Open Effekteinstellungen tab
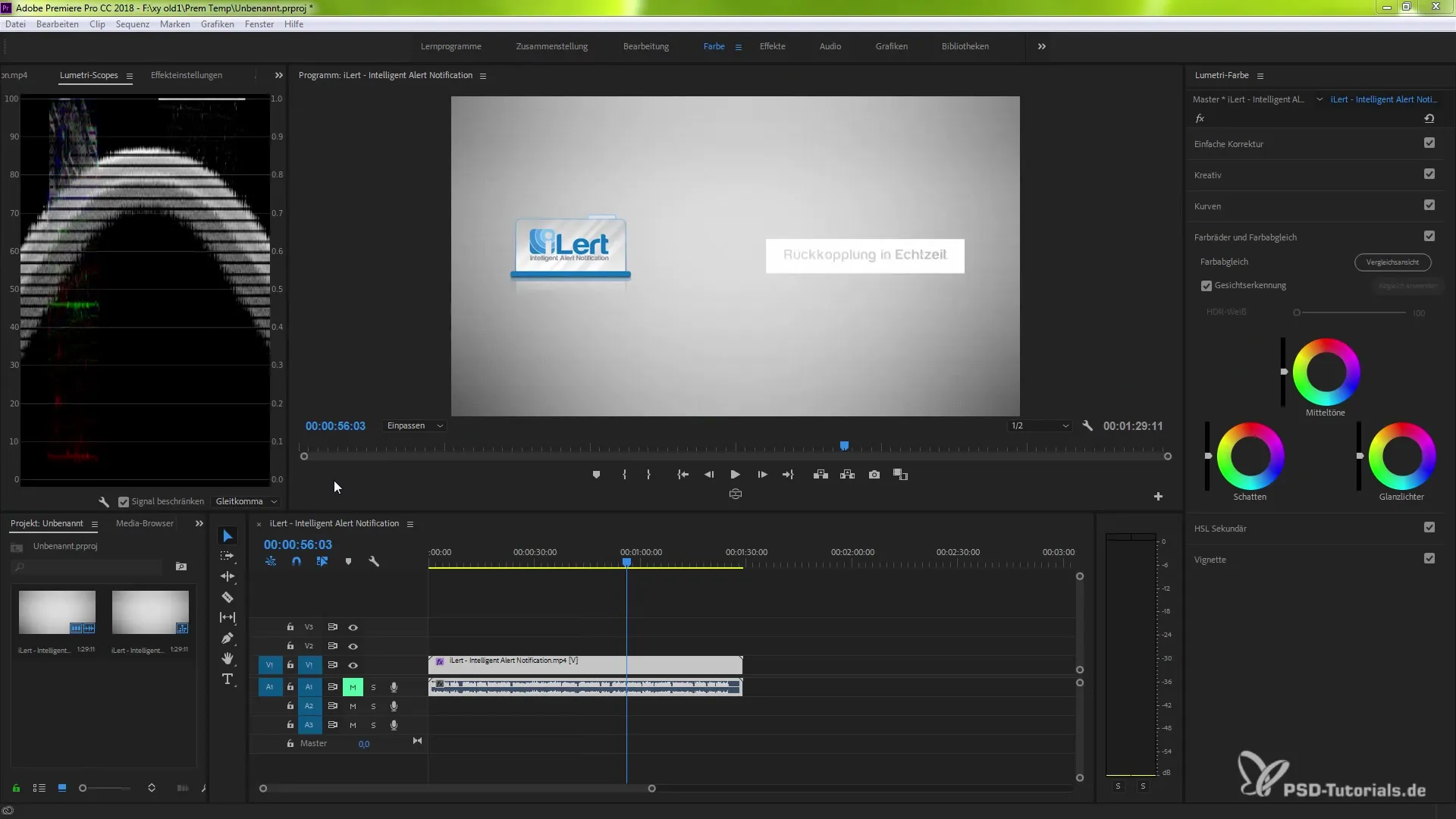Viewport: 1456px width, 819px height. (187, 75)
